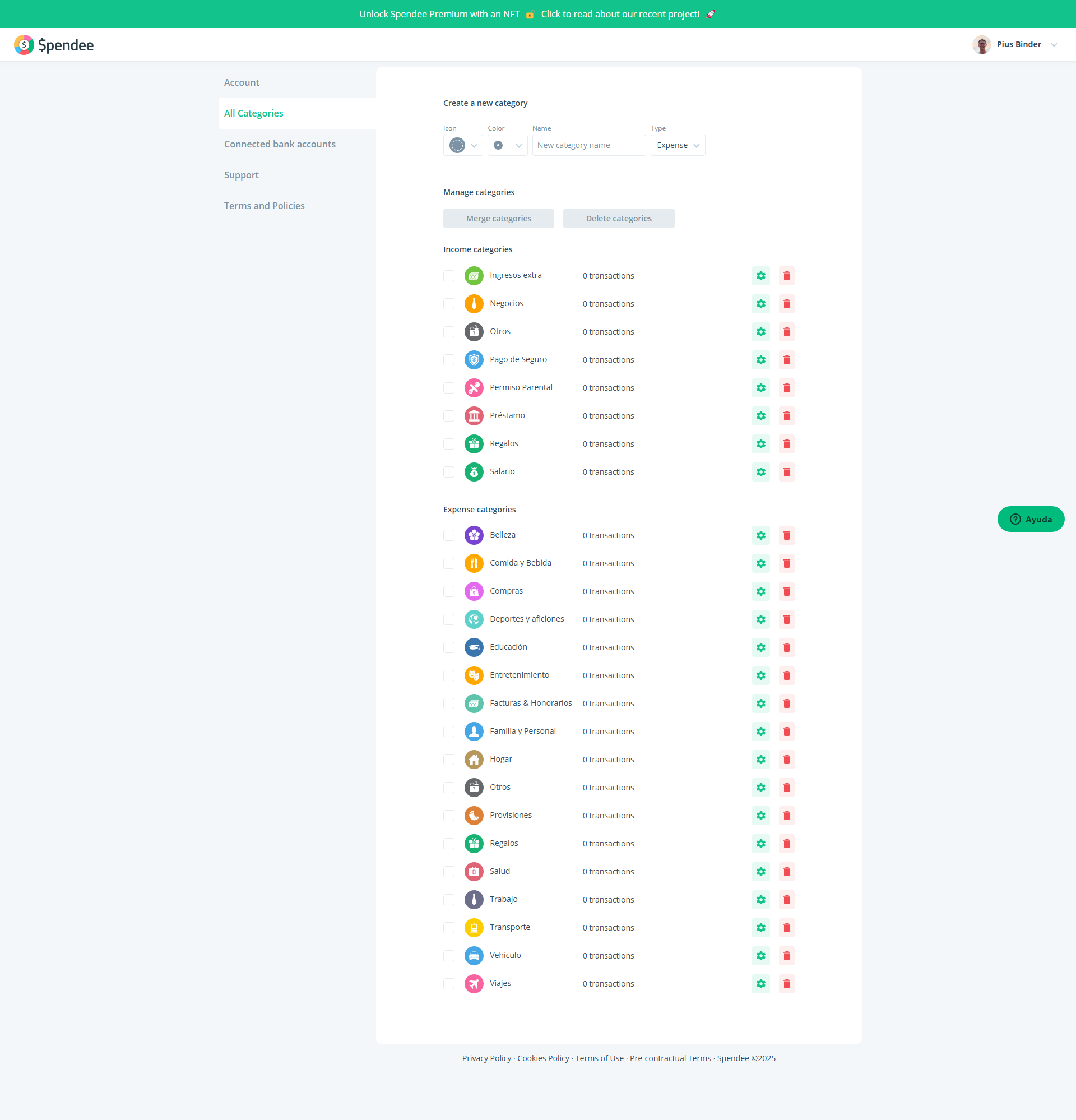Open settings gear for Negocios category

pyautogui.click(x=760, y=304)
